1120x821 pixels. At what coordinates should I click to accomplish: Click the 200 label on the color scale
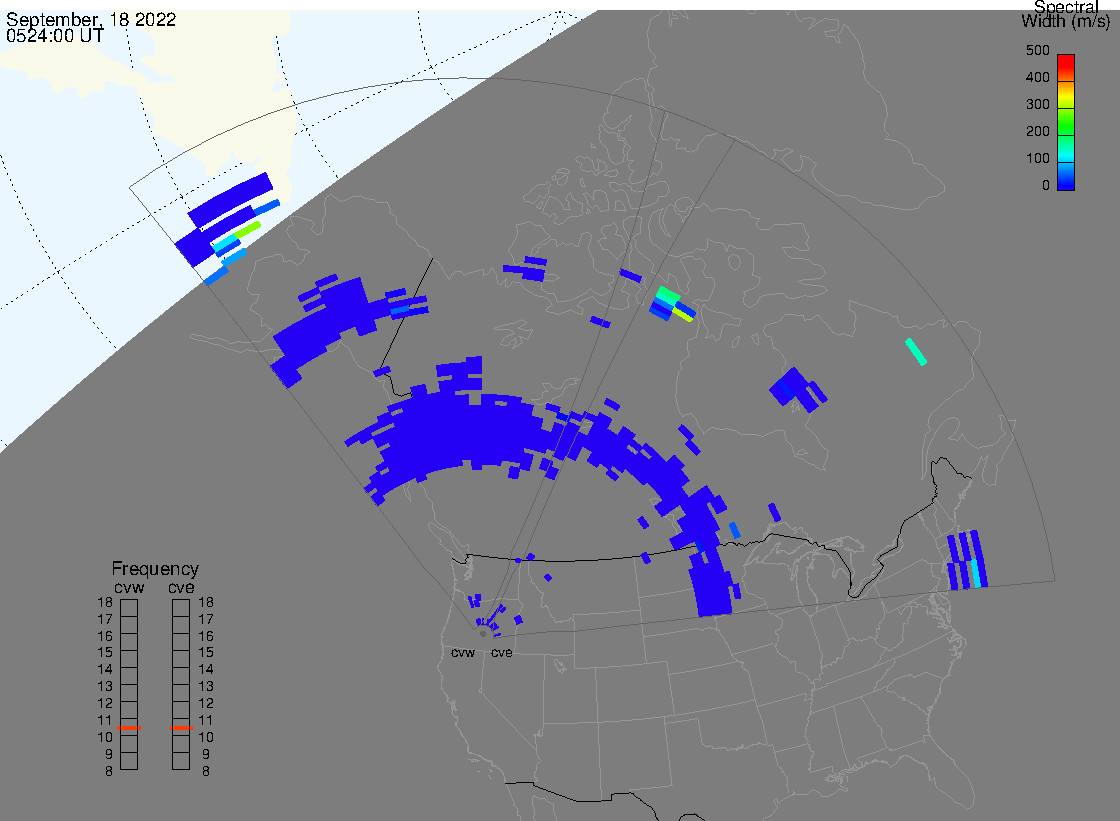click(x=1037, y=131)
